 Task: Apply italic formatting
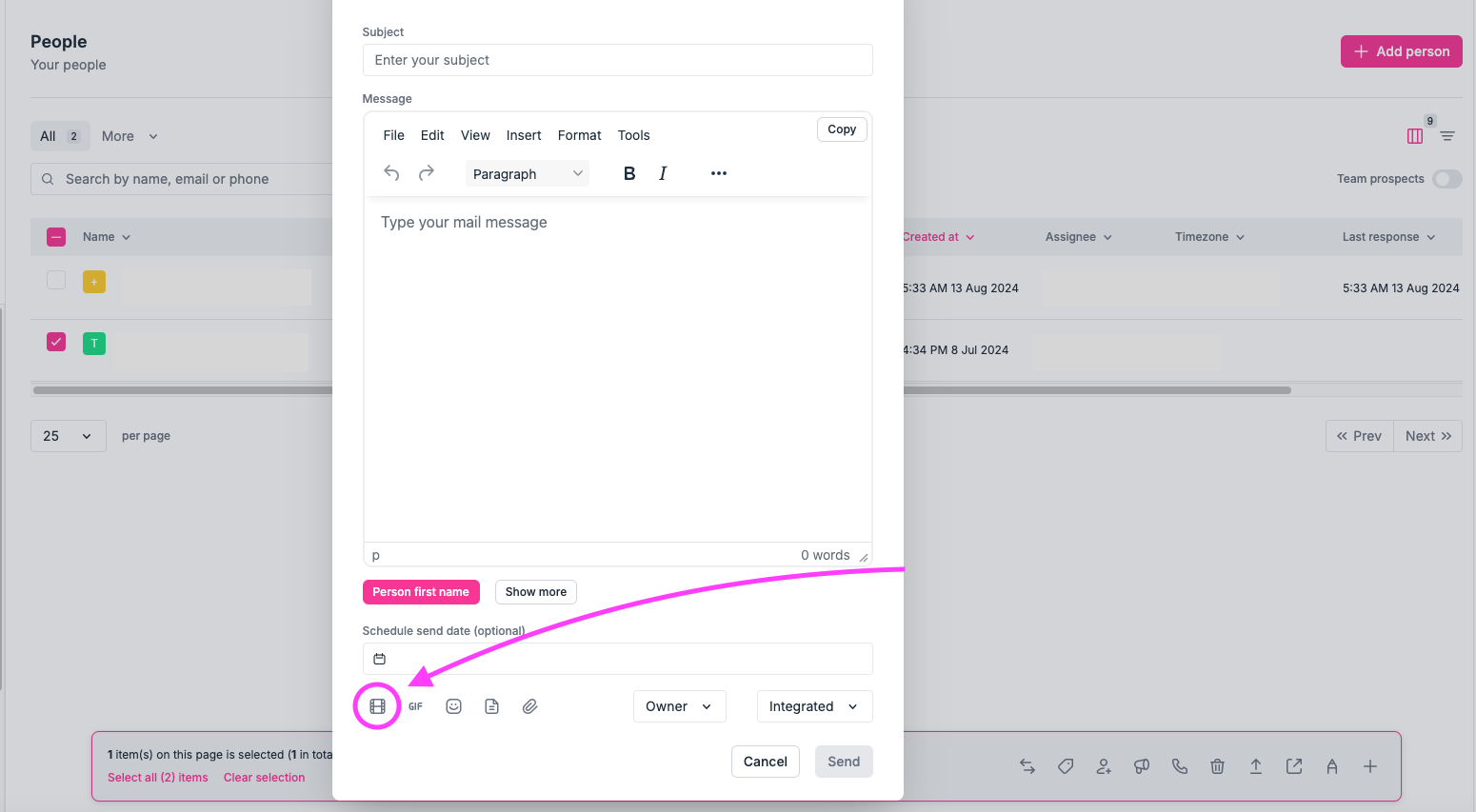tap(663, 173)
